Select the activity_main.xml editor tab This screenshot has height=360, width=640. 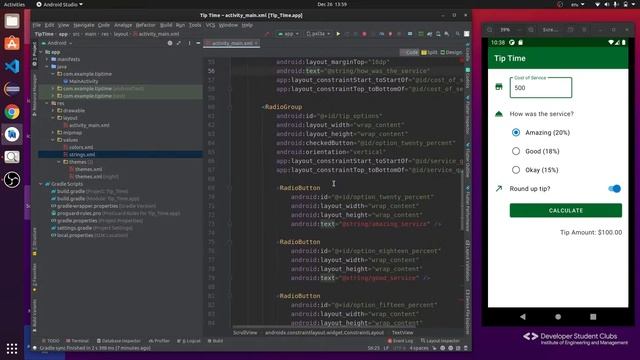click(231, 43)
